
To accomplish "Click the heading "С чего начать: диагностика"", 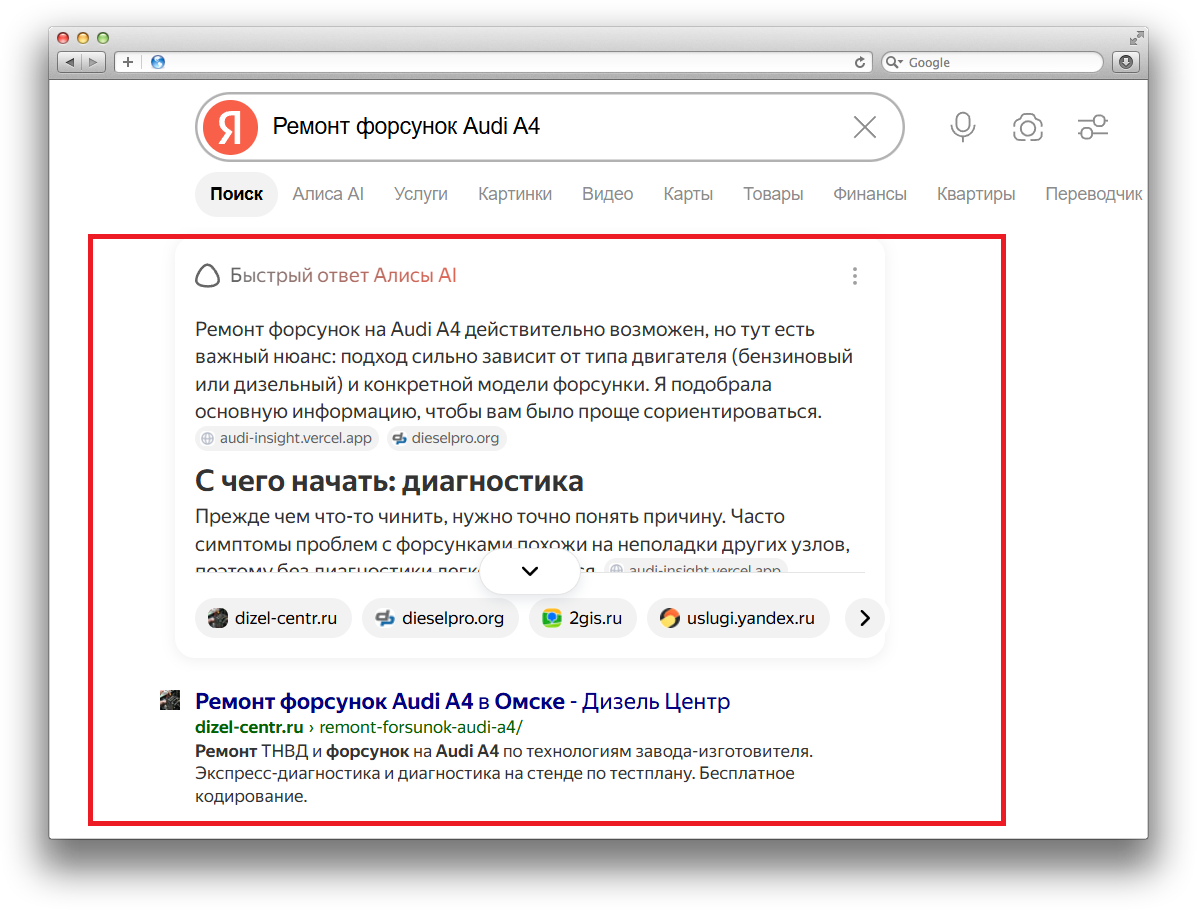I will 389,481.
